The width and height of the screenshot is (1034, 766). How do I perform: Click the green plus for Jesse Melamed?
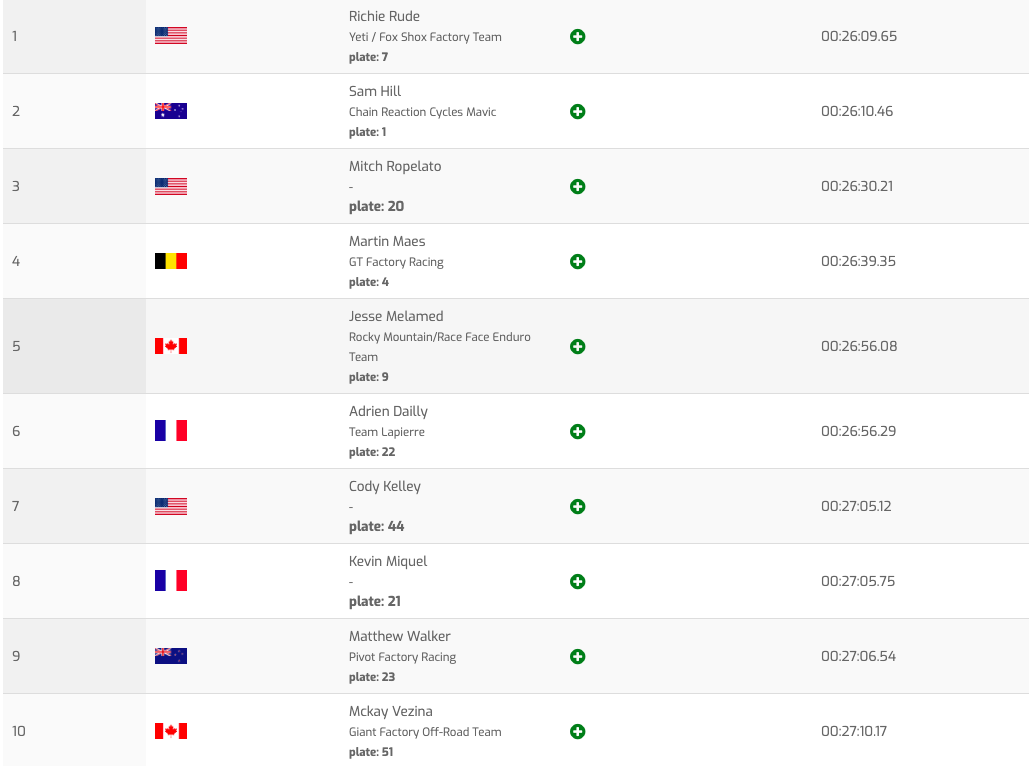(x=577, y=347)
